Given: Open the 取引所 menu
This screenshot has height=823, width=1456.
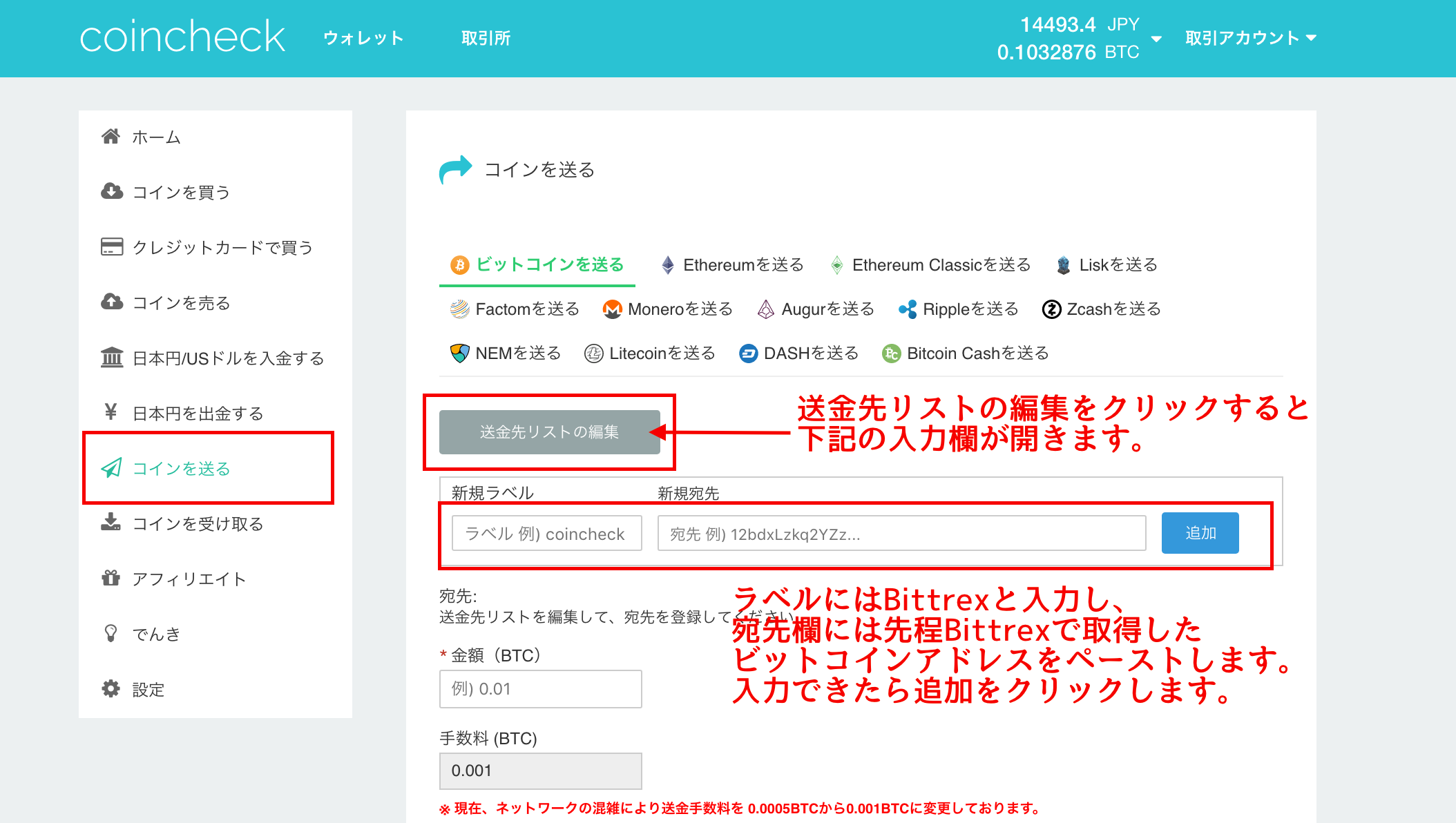Looking at the screenshot, I should coord(486,38).
